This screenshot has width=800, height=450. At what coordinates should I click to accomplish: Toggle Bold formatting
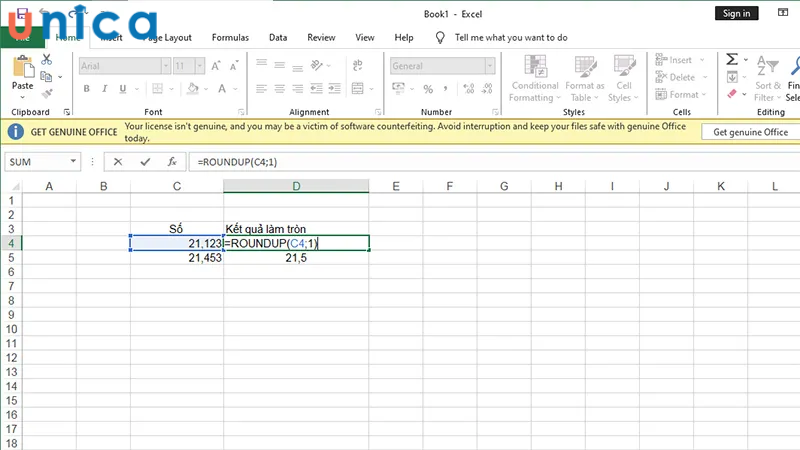click(87, 89)
